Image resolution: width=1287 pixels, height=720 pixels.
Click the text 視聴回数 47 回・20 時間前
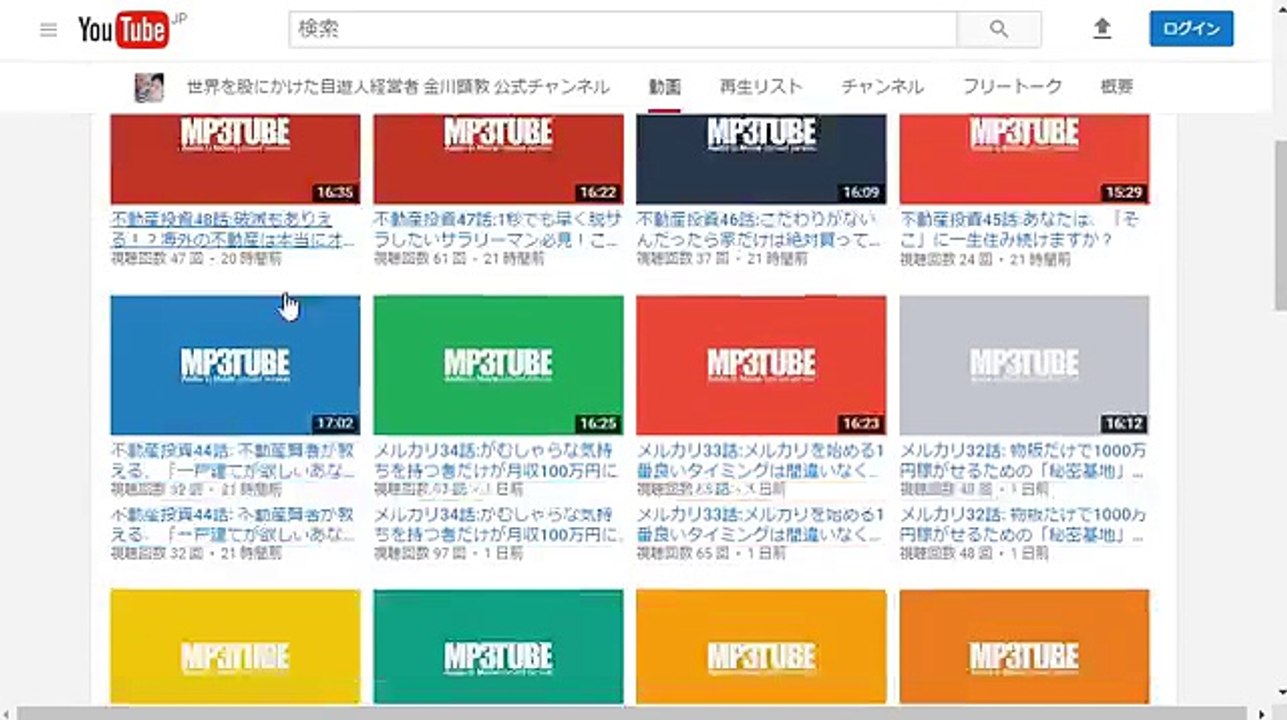coord(196,259)
